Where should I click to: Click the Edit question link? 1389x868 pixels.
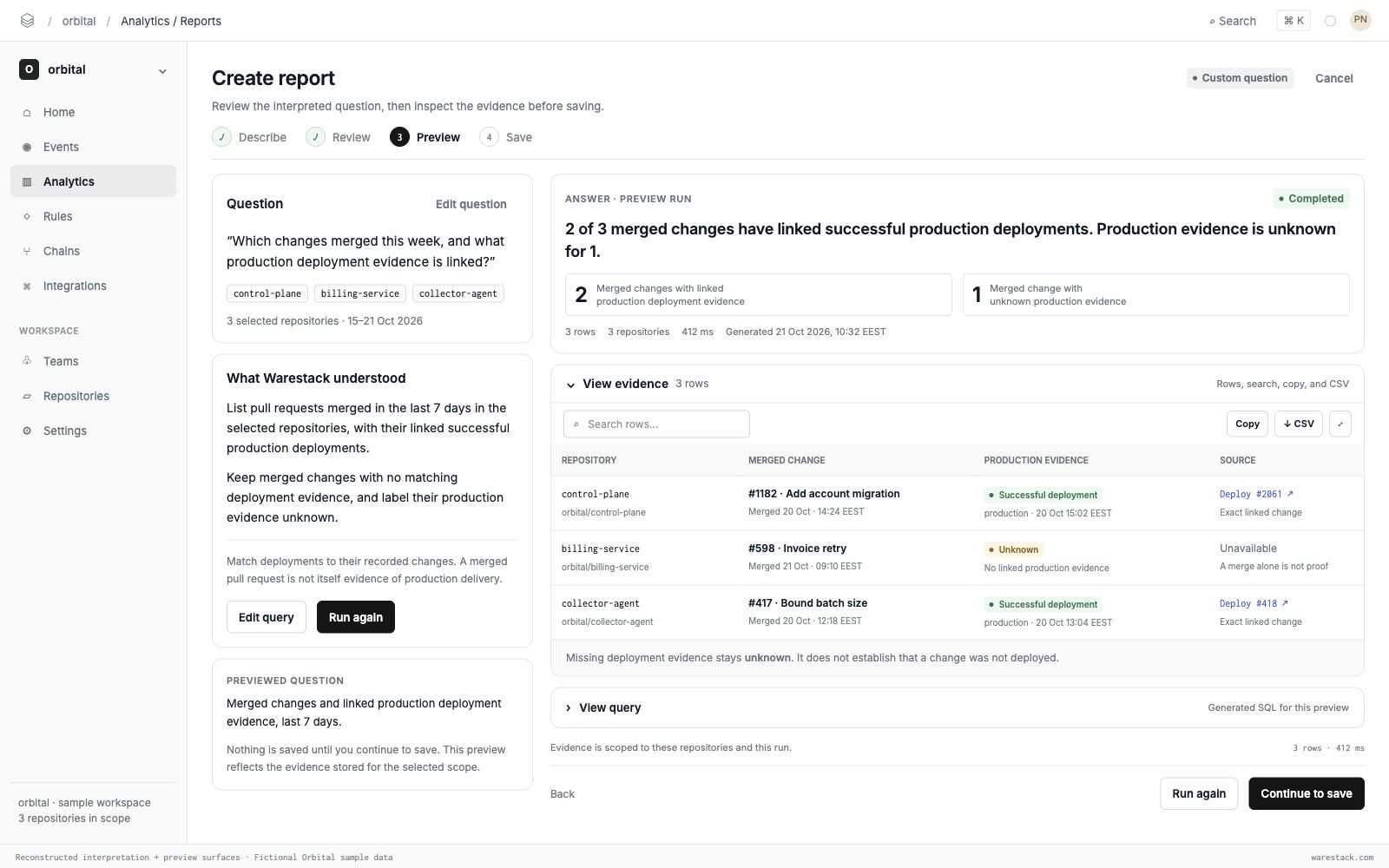(471, 204)
